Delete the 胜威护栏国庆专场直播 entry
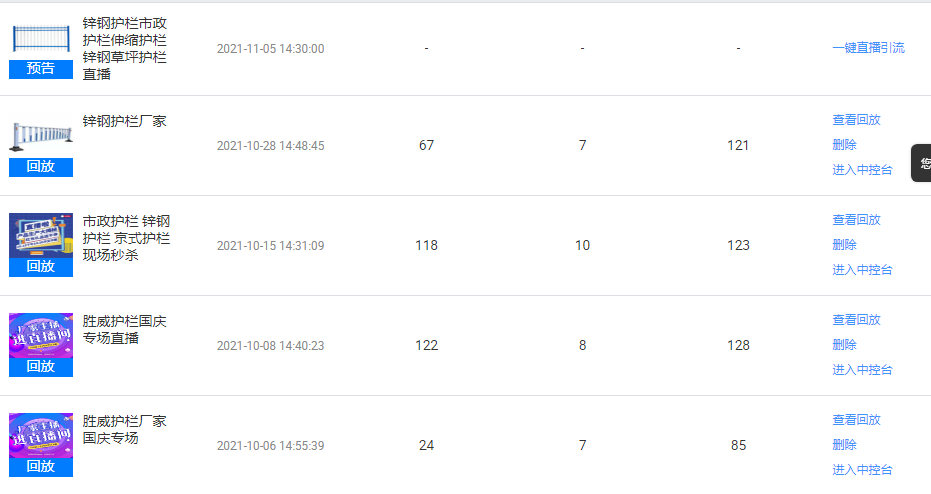This screenshot has height=494, width=931. tap(844, 345)
